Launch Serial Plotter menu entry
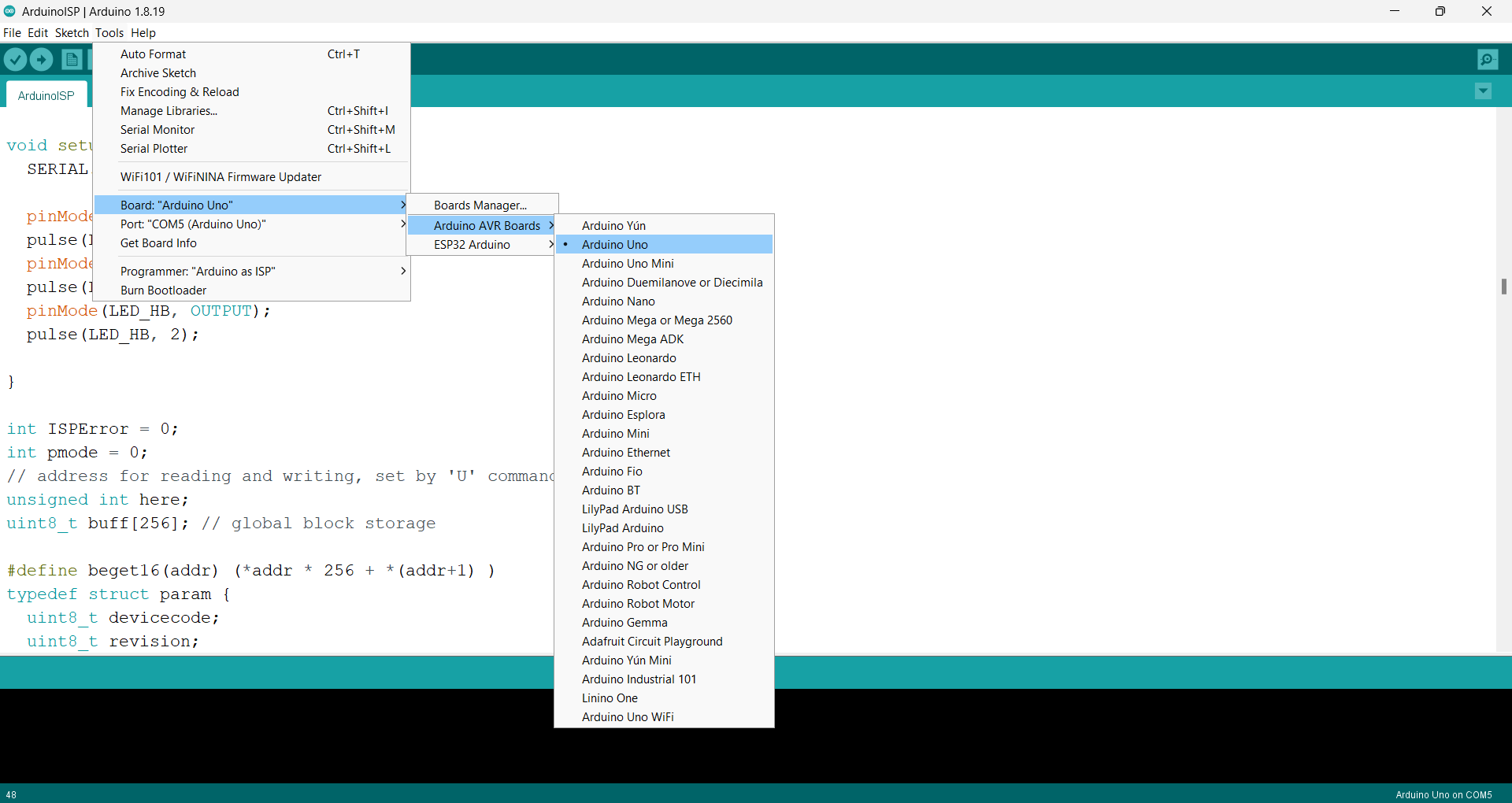The width and height of the screenshot is (1512, 803). (x=252, y=149)
